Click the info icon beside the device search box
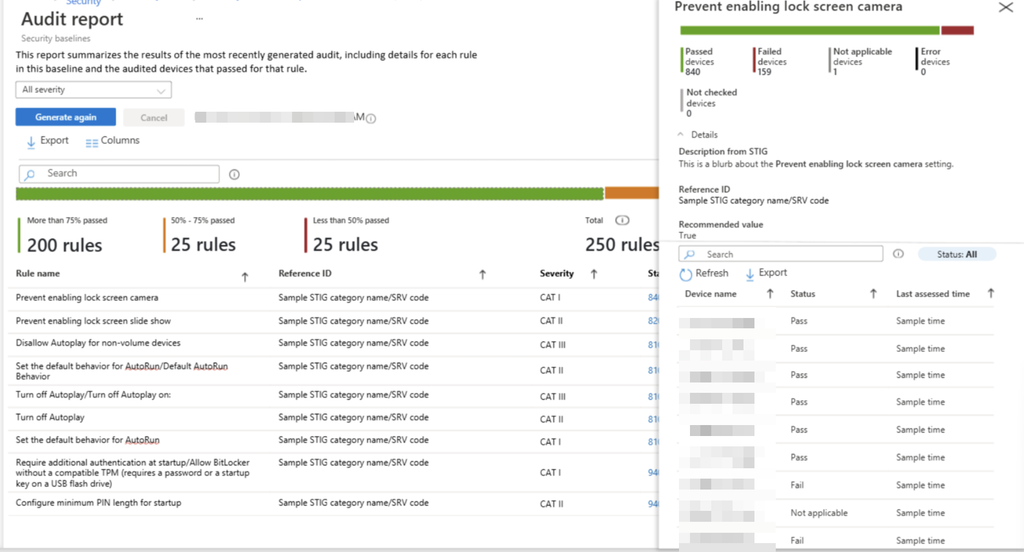This screenshot has height=552, width=1024. tap(899, 253)
